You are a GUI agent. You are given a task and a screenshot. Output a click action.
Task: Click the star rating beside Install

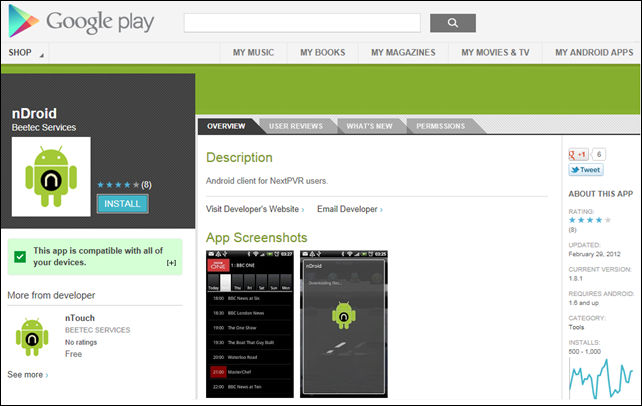click(118, 185)
